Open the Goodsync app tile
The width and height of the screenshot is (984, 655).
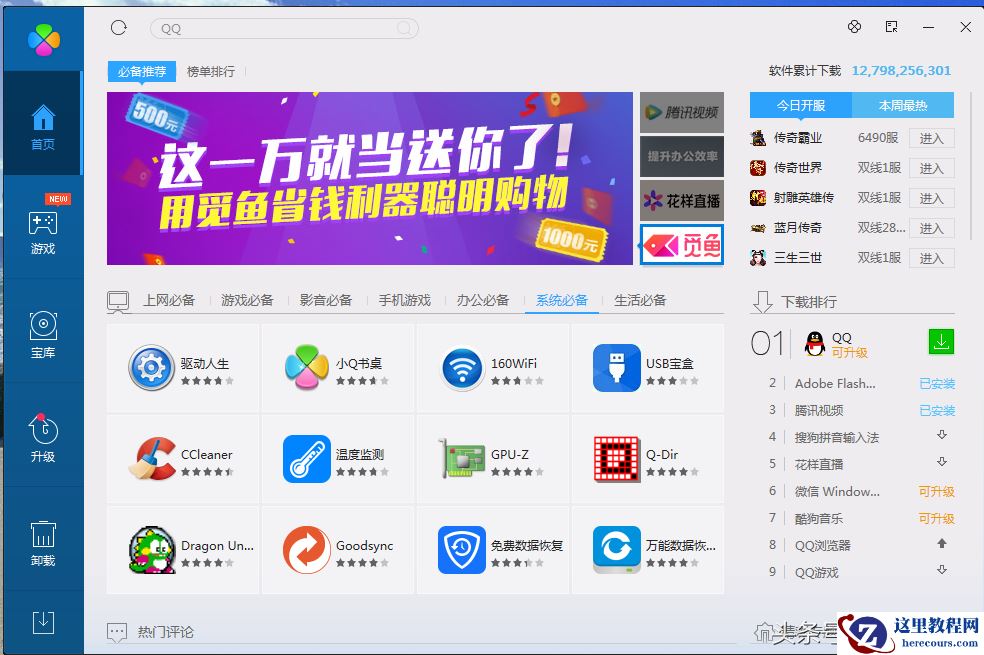338,550
